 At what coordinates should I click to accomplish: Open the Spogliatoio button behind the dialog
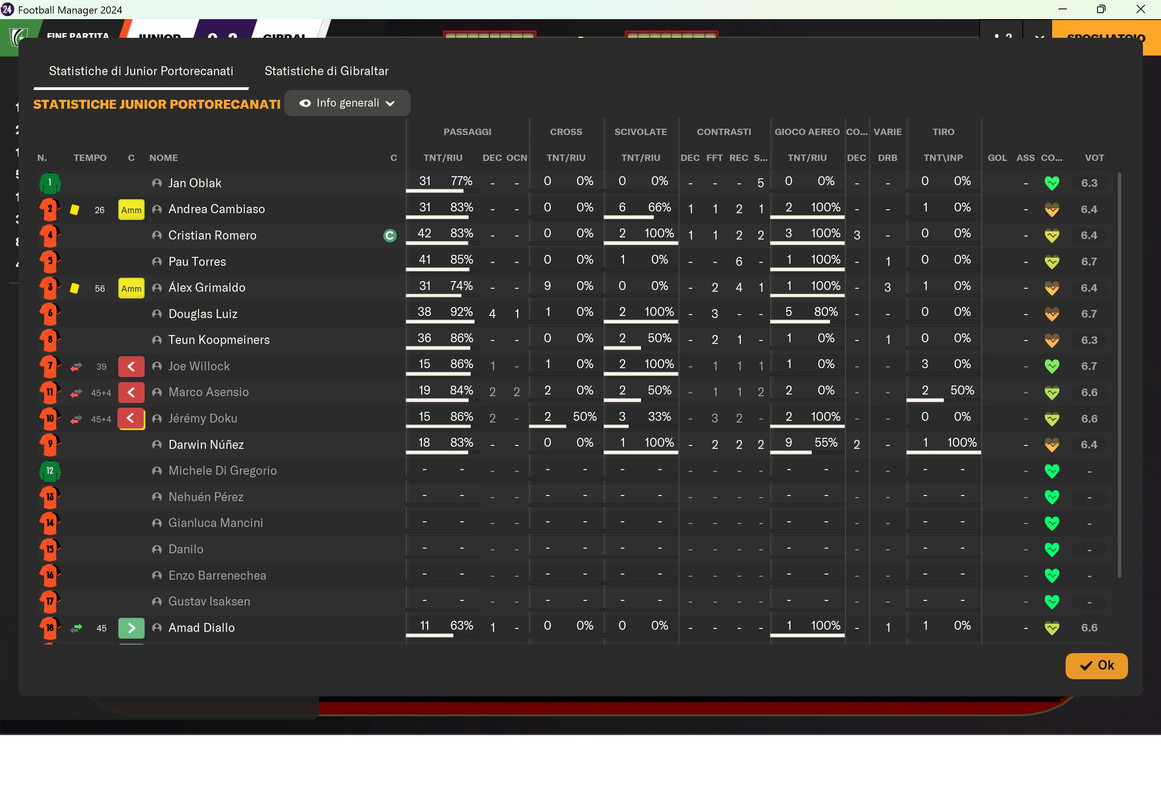click(x=1105, y=37)
